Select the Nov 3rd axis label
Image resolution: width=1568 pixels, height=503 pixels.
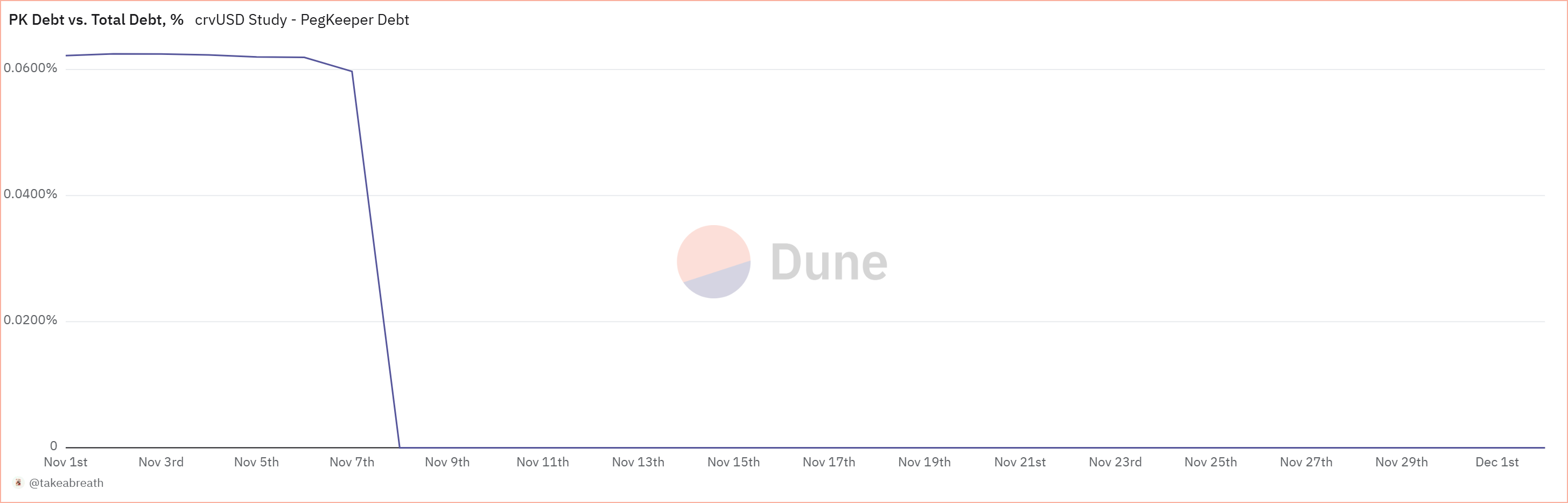[x=160, y=462]
